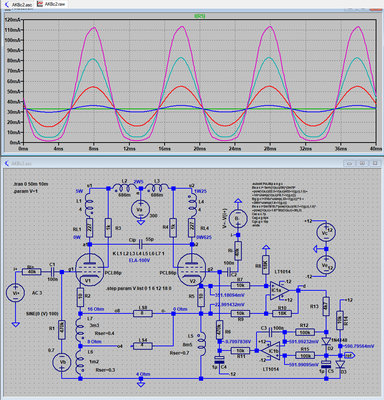This screenshot has width=384, height=400.
Task: Select resistor R13 4k7
Action: click(326, 307)
